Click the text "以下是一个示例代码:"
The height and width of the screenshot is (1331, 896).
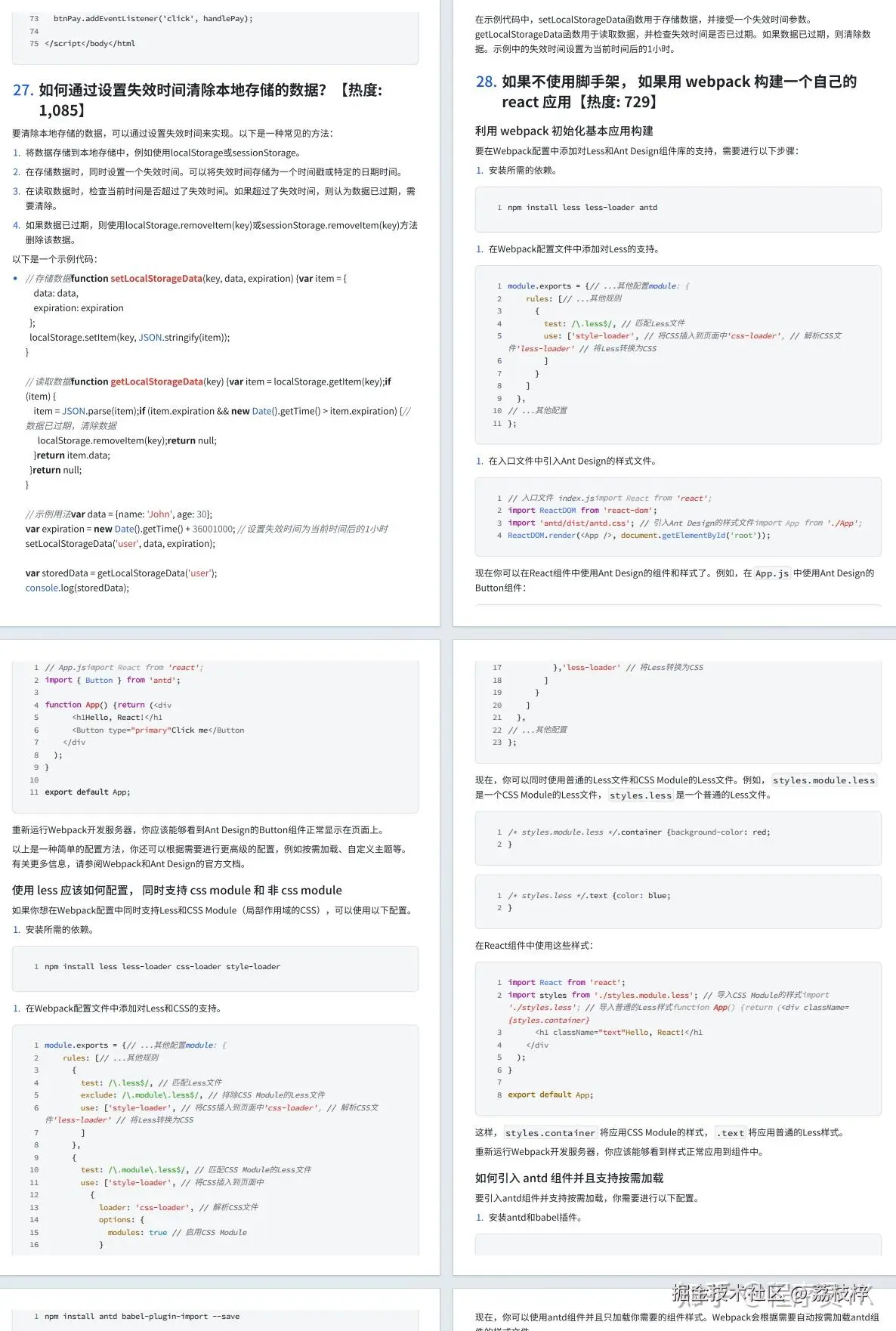coord(55,259)
